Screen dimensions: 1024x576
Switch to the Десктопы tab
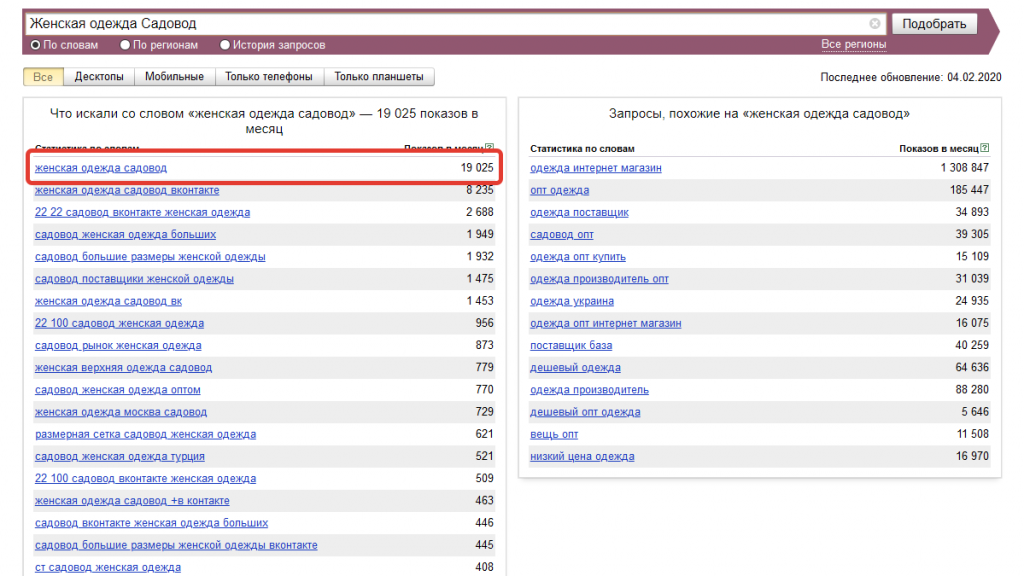point(99,77)
